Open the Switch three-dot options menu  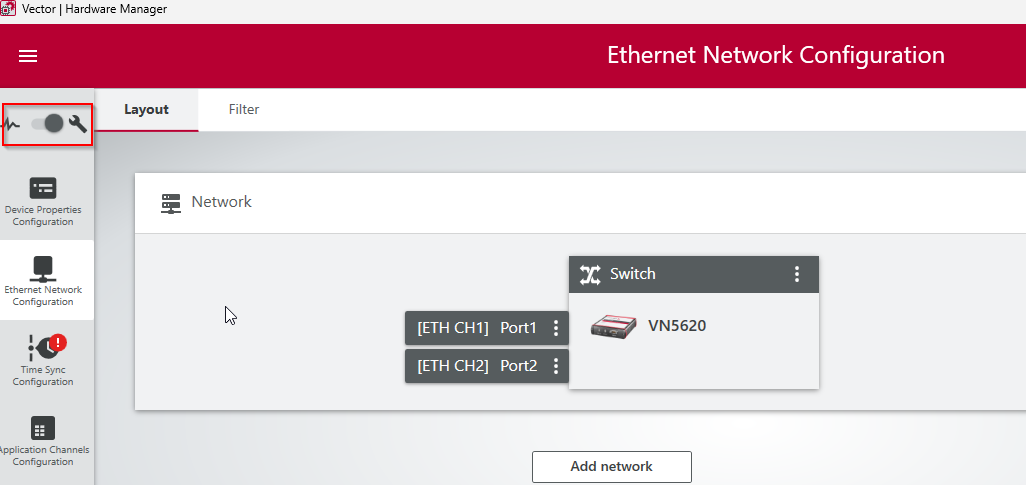pyautogui.click(x=797, y=274)
